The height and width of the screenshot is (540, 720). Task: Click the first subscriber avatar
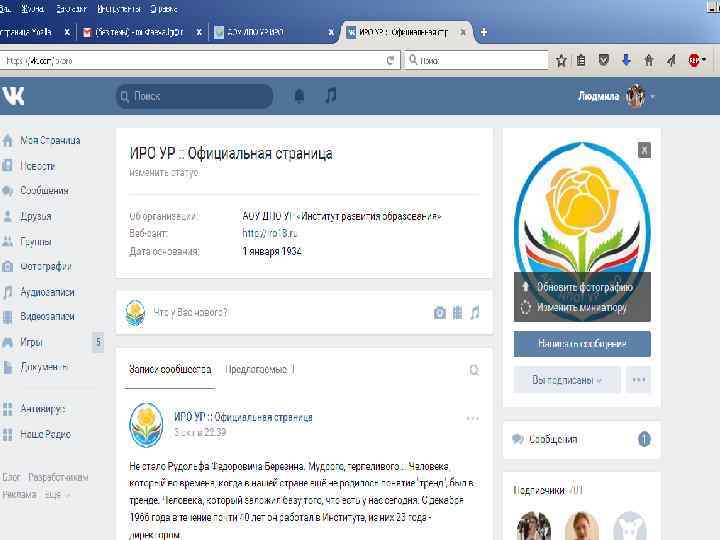click(534, 526)
